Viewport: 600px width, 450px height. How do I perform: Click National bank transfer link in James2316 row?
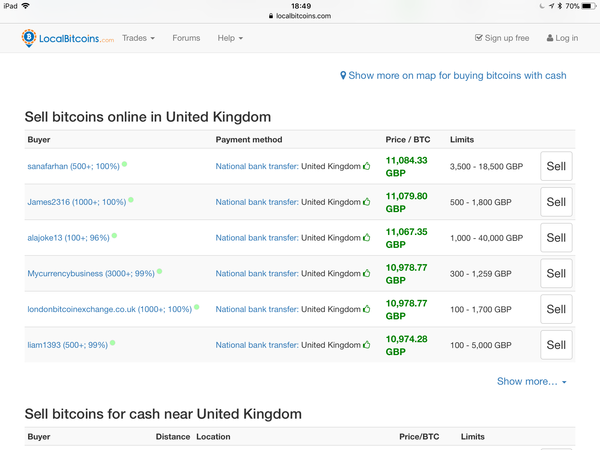tap(257, 202)
